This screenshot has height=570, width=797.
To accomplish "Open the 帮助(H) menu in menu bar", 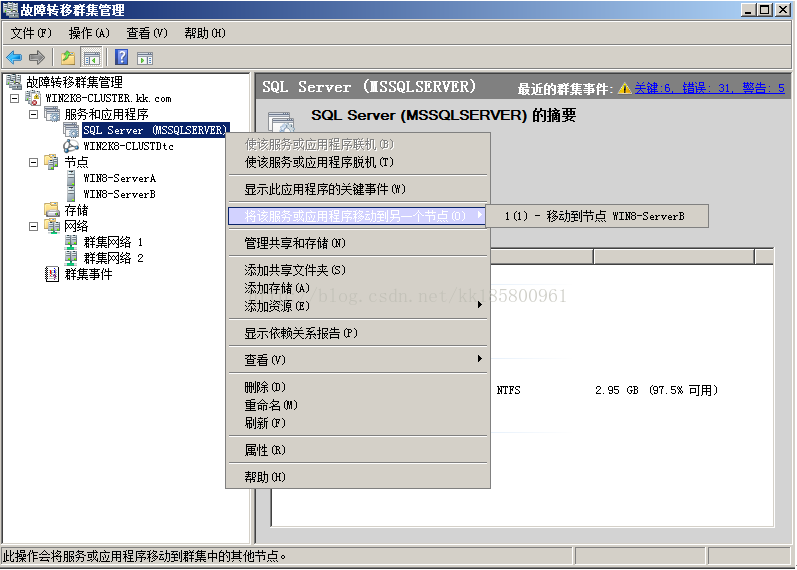I will click(x=205, y=33).
